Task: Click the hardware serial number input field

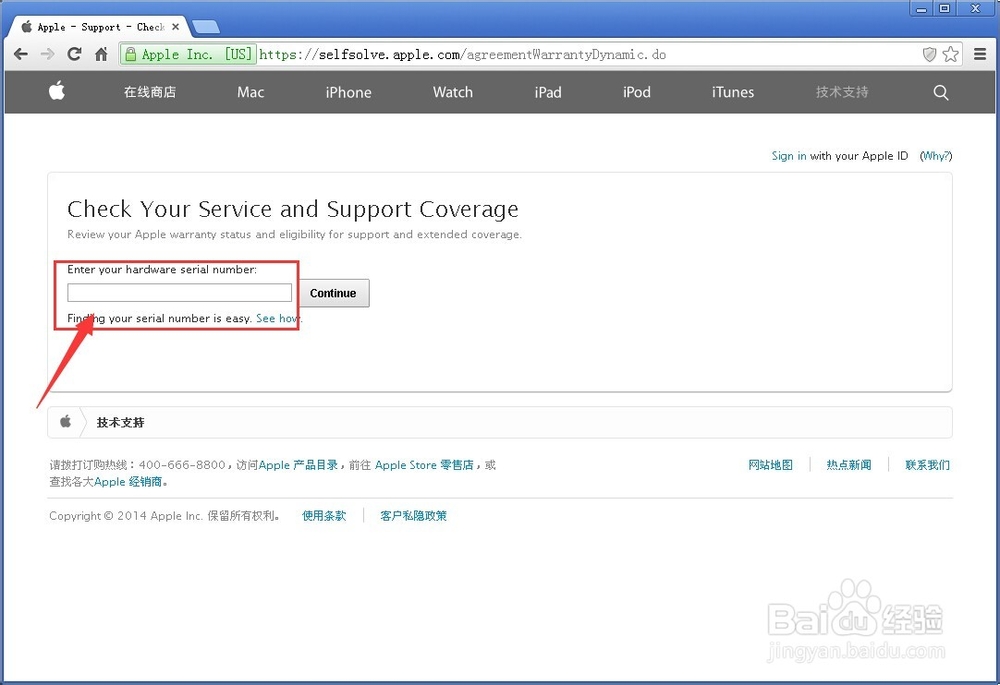Action: pyautogui.click(x=178, y=292)
